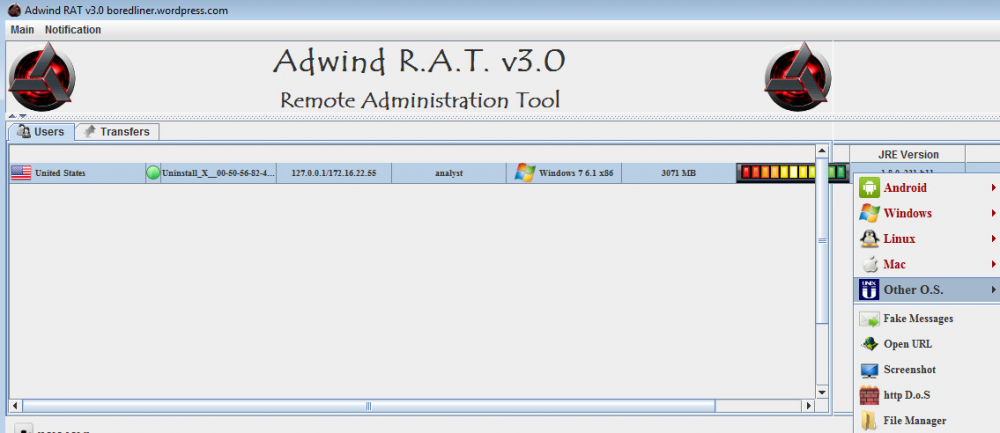Click the title bar application icon
Image resolution: width=1000 pixels, height=433 pixels.
click(13, 10)
